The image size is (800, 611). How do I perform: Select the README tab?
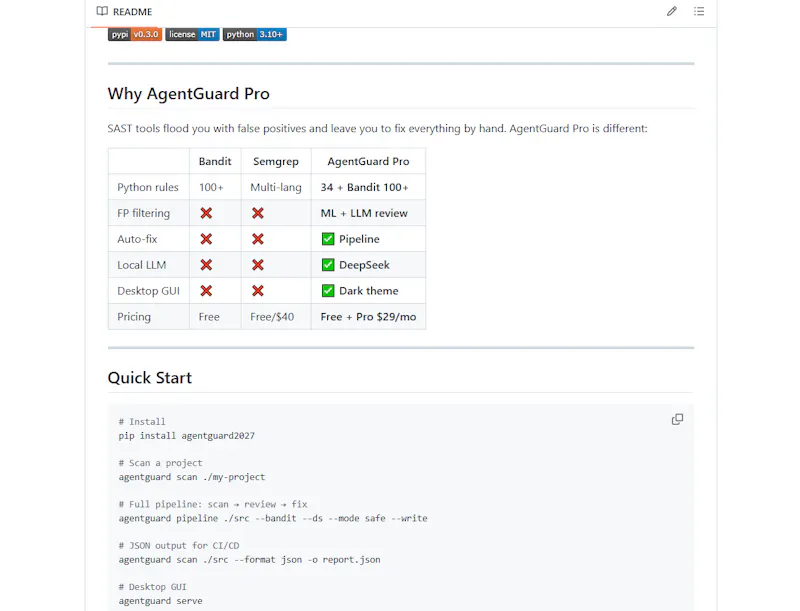124,12
